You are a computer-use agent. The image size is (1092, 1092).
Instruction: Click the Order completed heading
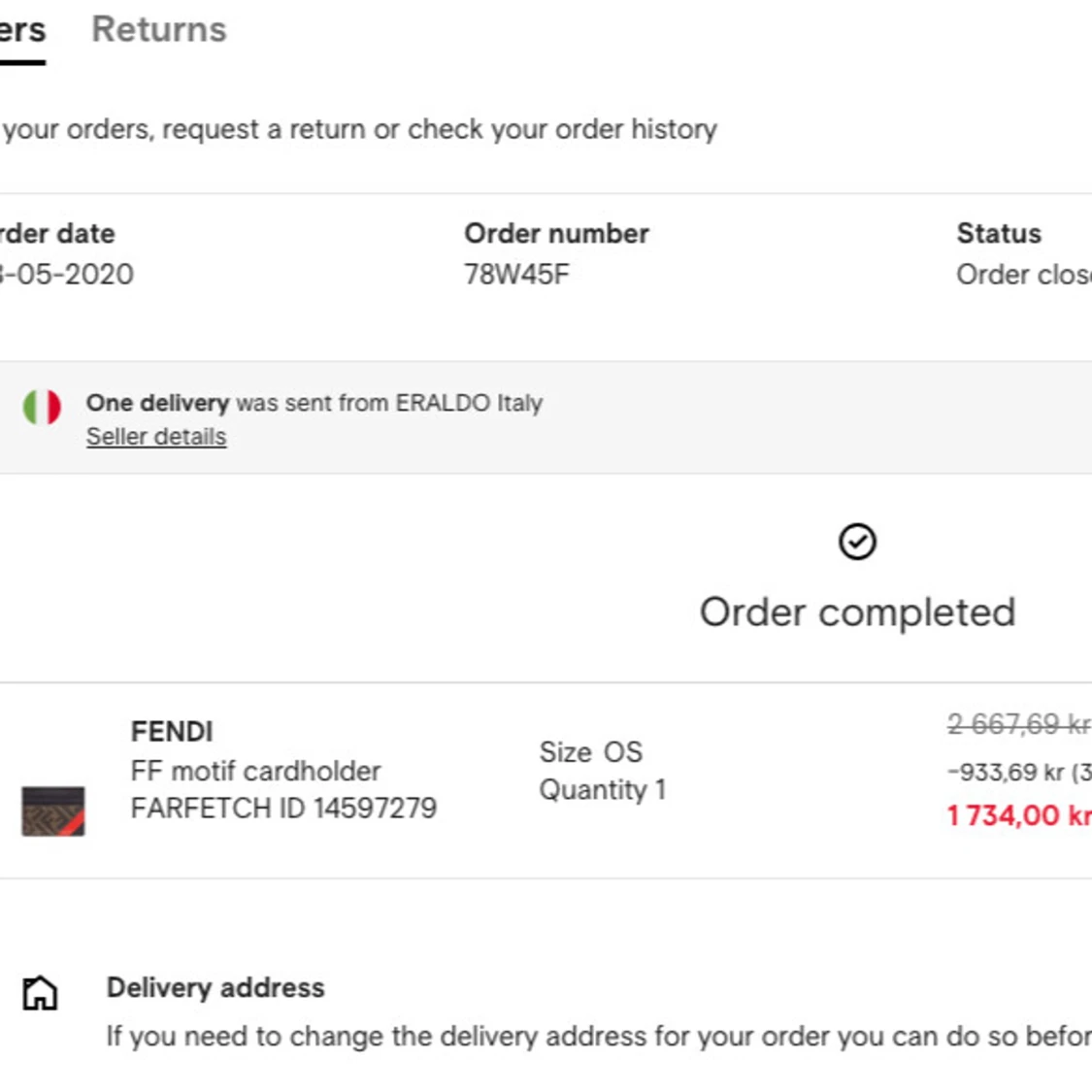857,612
